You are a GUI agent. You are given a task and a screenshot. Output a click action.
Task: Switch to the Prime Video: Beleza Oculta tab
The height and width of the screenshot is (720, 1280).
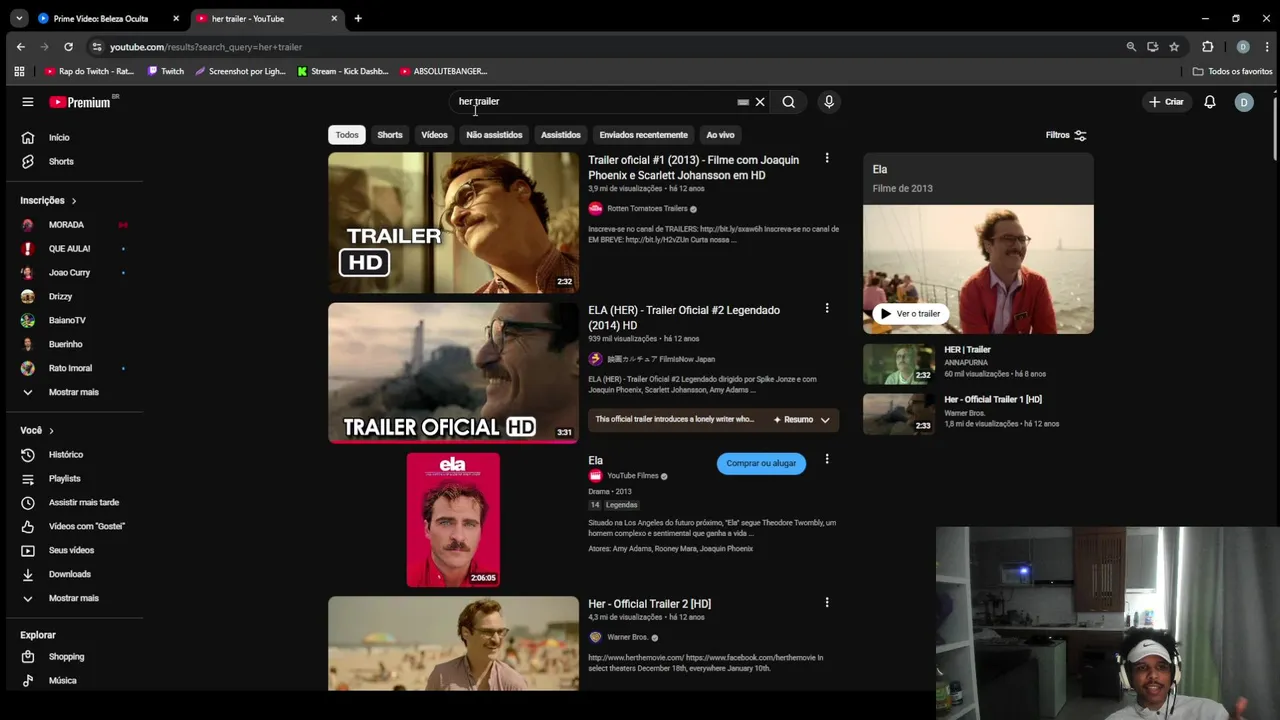click(100, 18)
